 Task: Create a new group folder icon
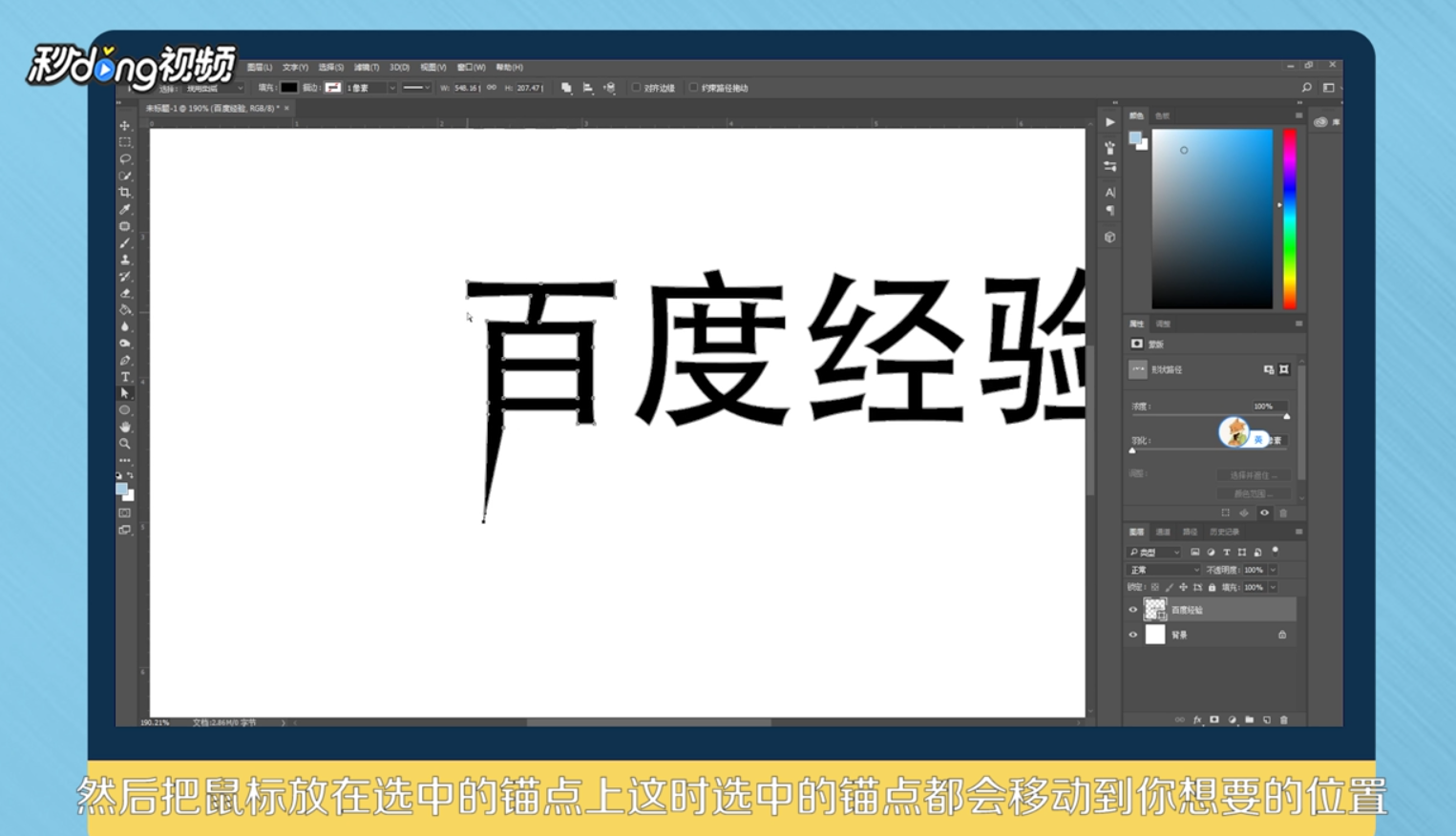click(1249, 720)
